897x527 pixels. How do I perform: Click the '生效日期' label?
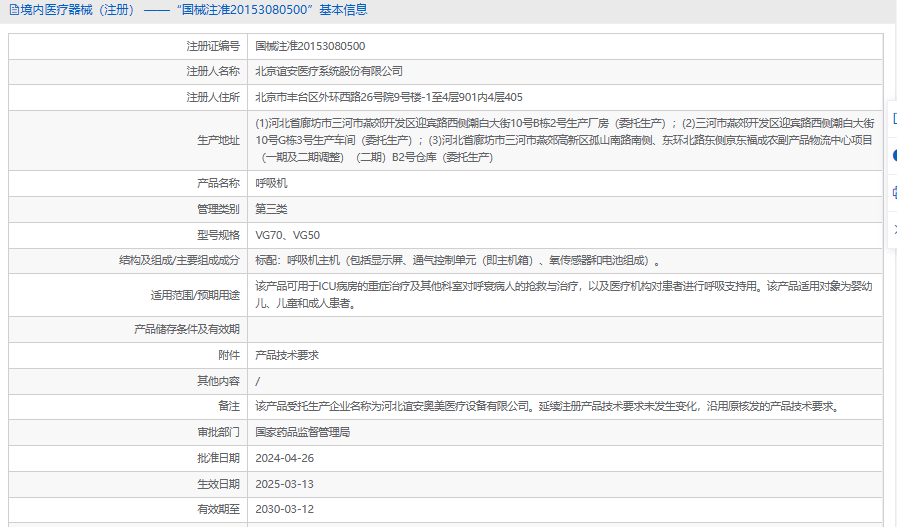(219, 484)
